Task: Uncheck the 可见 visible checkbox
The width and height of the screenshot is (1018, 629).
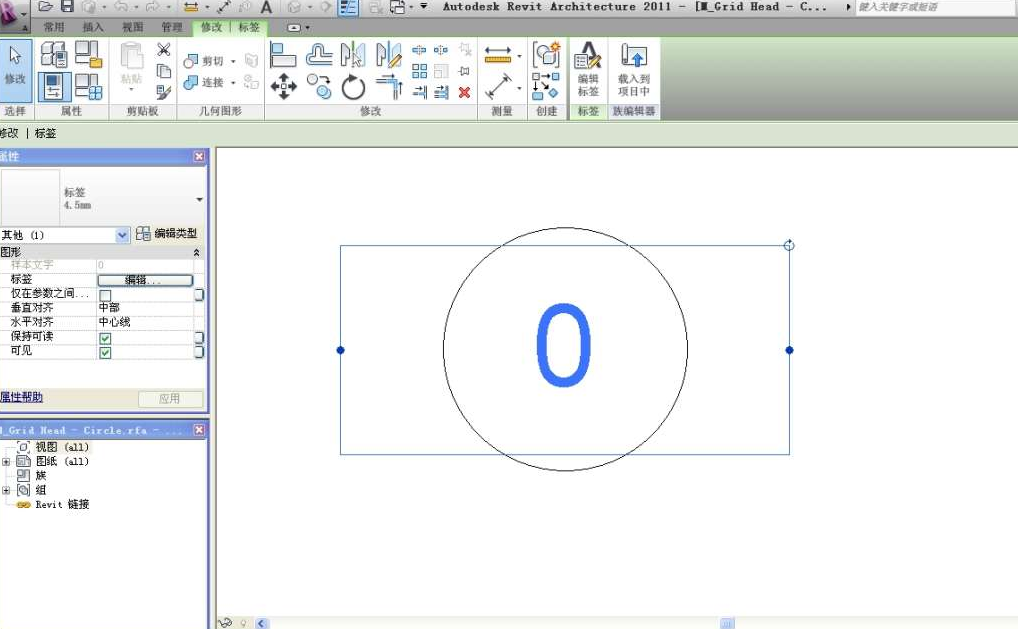Action: tap(105, 352)
